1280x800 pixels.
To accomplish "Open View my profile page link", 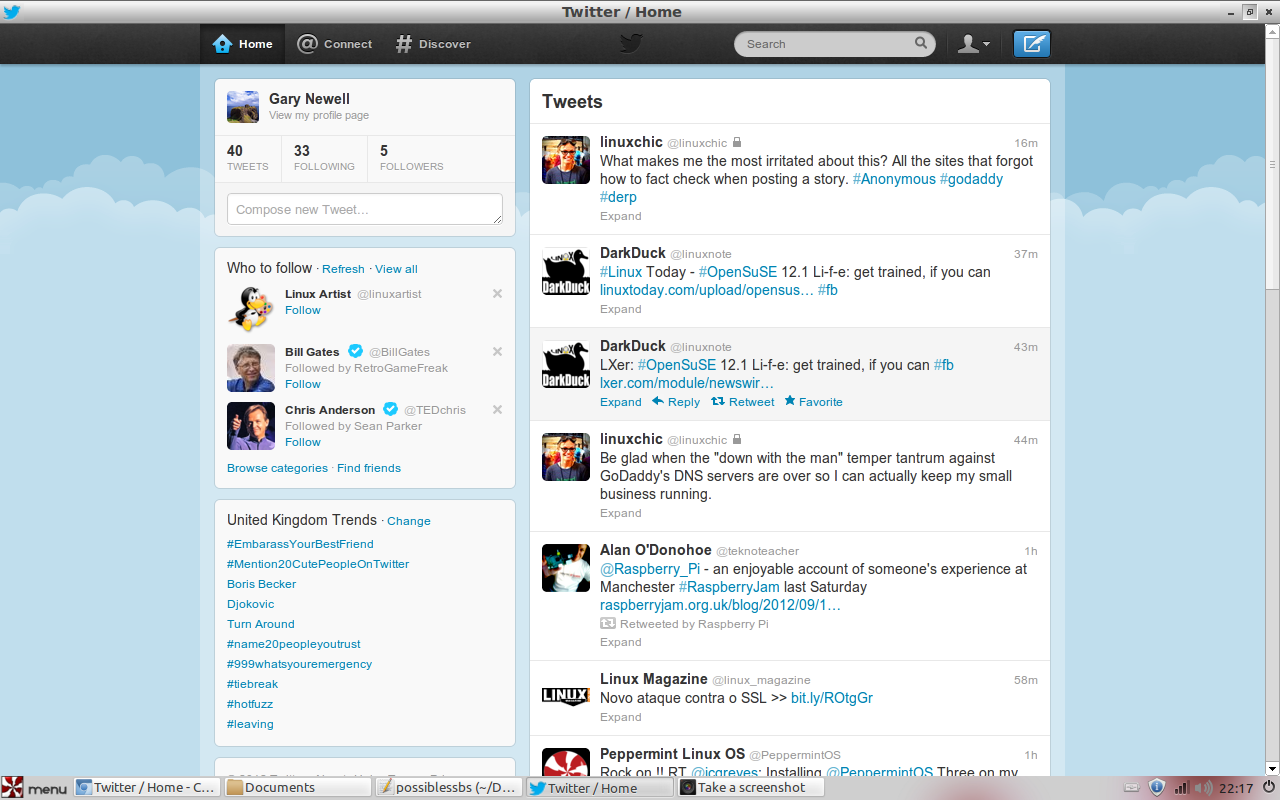I will pyautogui.click(x=319, y=115).
